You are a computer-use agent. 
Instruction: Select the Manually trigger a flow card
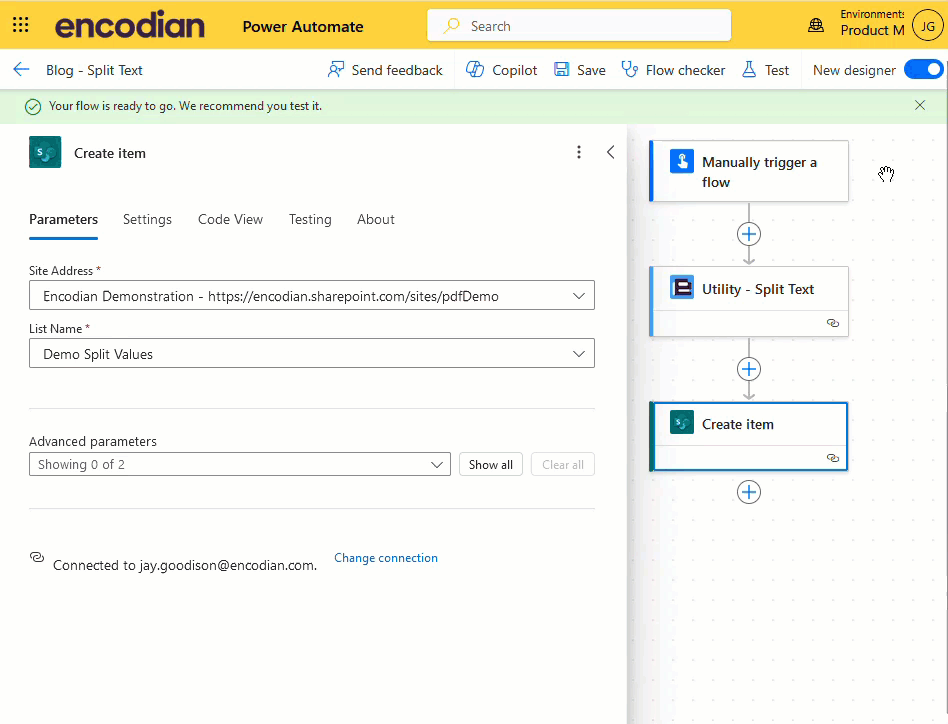tap(748, 171)
